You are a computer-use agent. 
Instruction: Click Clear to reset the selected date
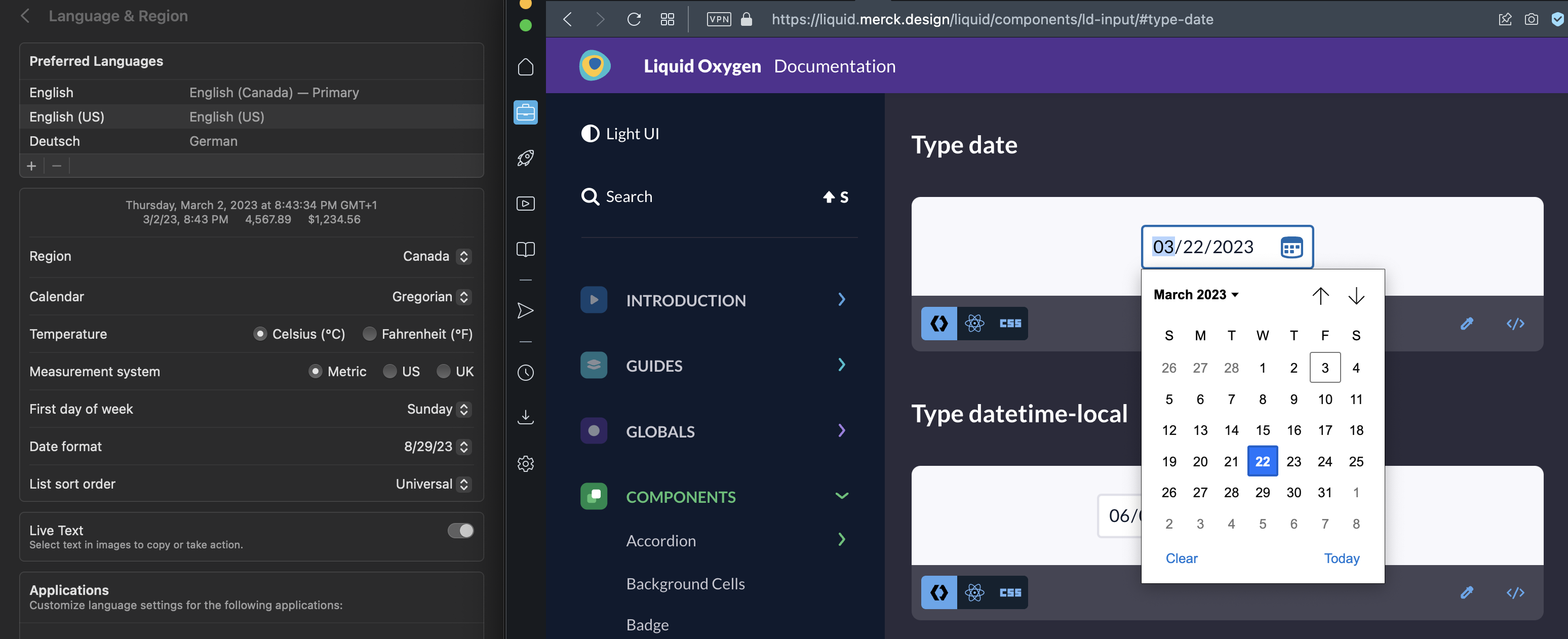pyautogui.click(x=1181, y=558)
